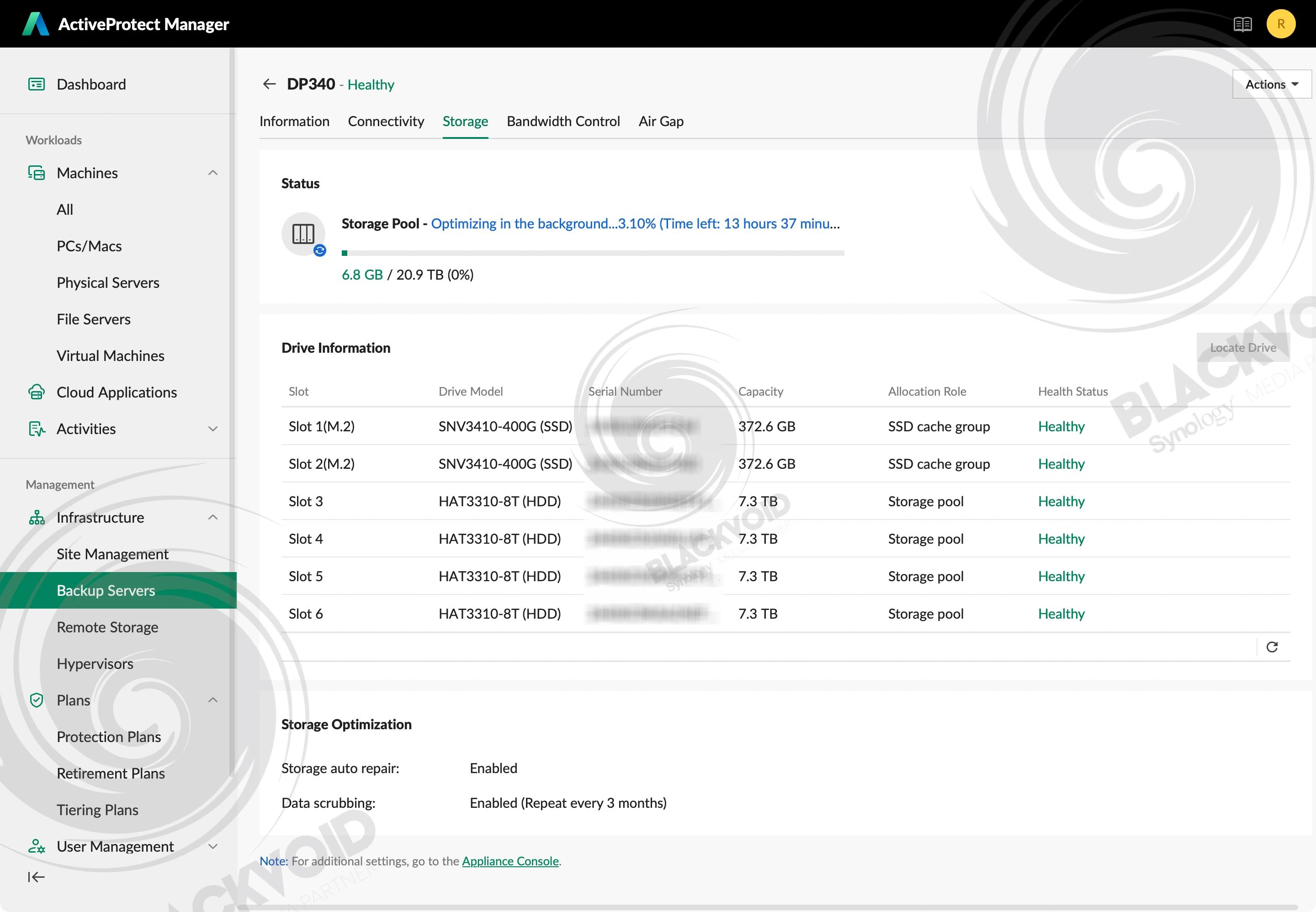
Task: Collapse the Machines section chevron
Action: click(213, 173)
